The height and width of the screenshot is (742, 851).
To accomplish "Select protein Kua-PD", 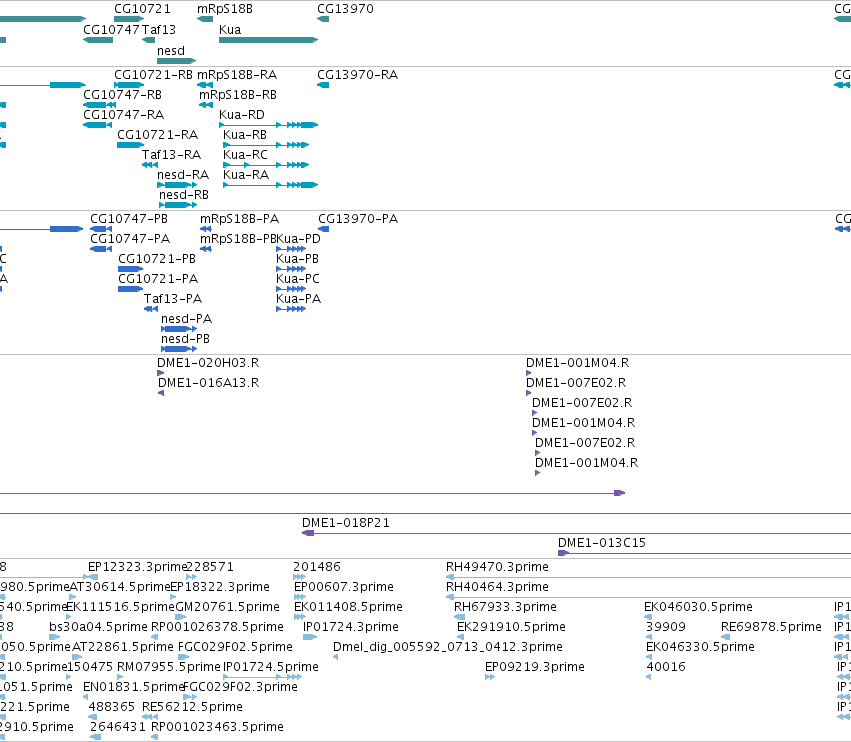I will tap(291, 249).
